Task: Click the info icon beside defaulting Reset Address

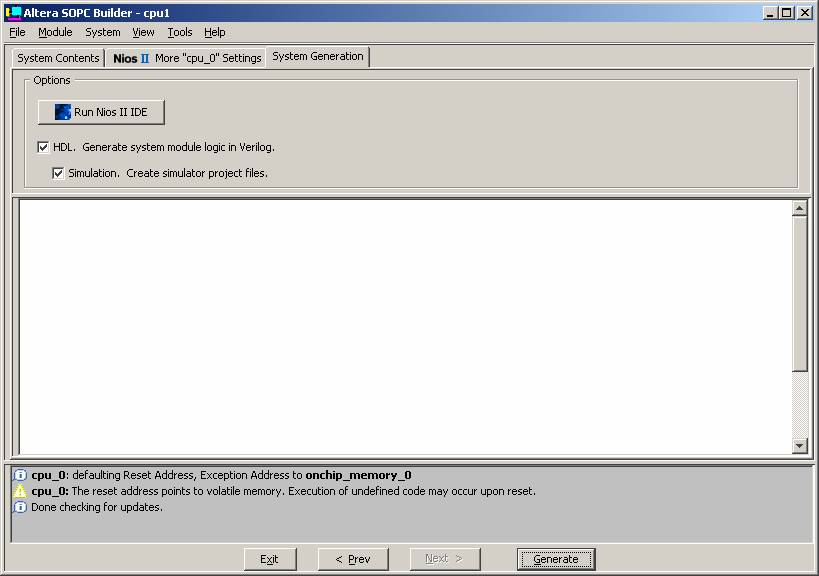Action: (x=20, y=475)
